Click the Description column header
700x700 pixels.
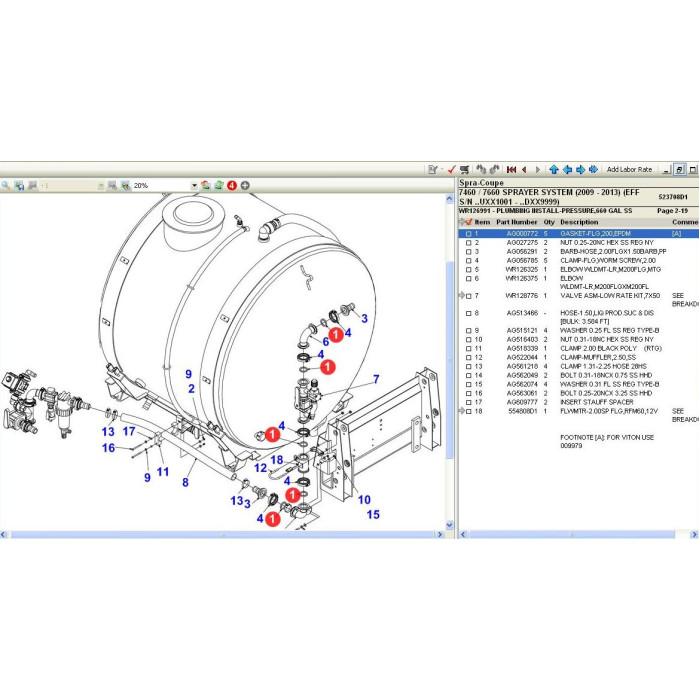(x=579, y=222)
